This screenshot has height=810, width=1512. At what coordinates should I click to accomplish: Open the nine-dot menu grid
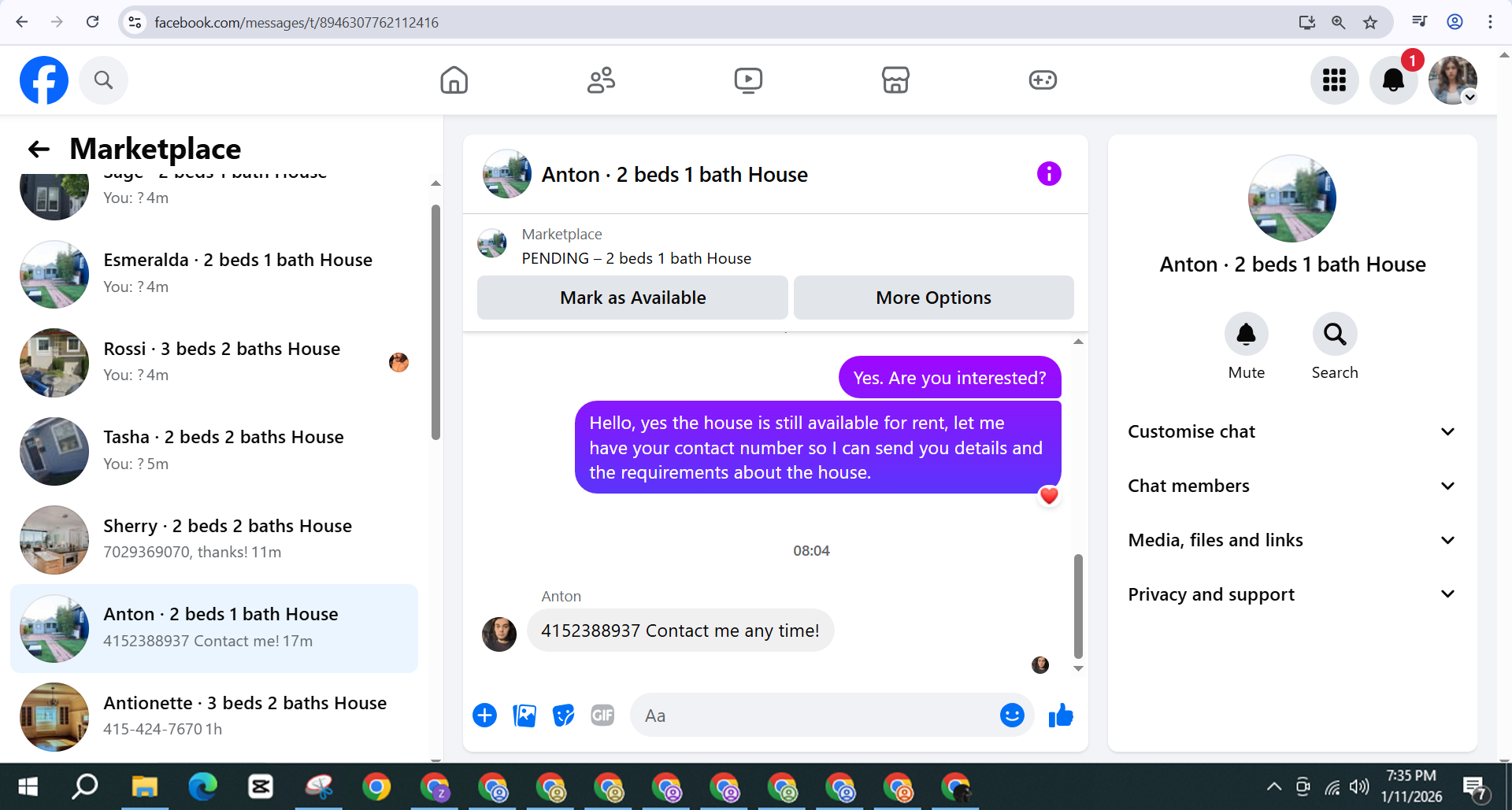[x=1334, y=80]
